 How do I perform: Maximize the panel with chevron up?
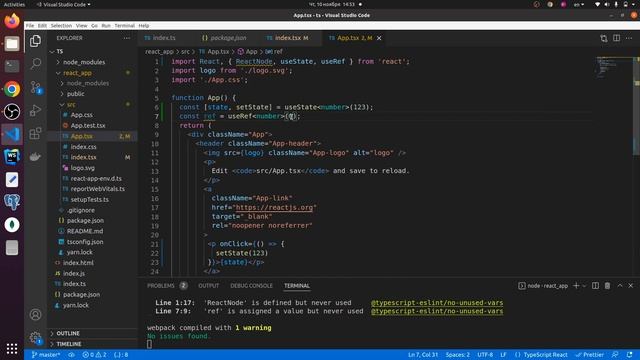[x=620, y=286]
